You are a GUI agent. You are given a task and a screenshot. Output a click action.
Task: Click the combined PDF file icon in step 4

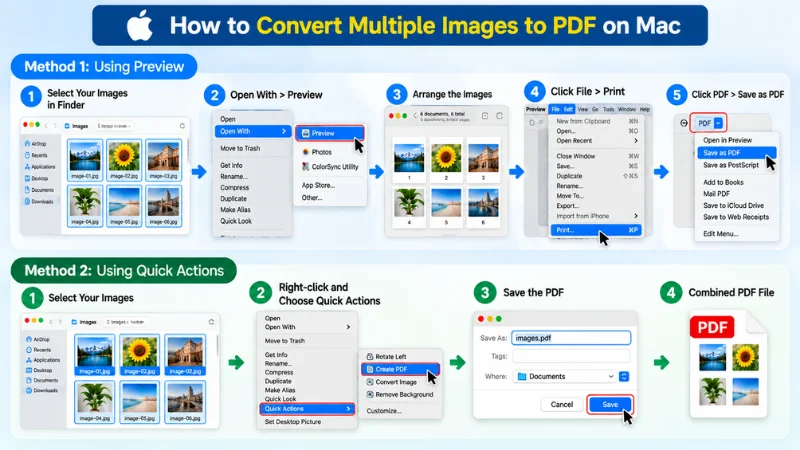tap(728, 363)
